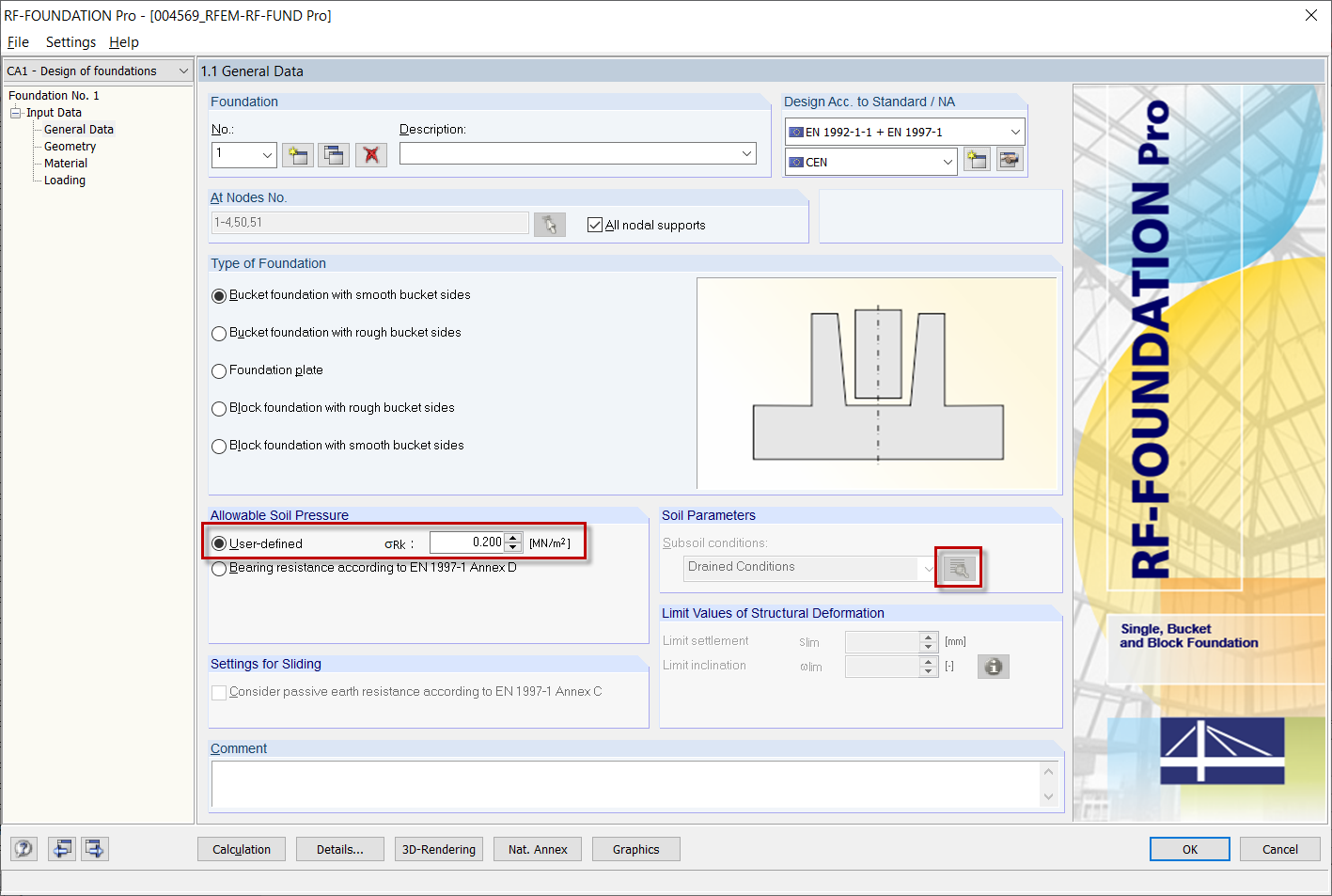Click the Comment box scroll-up arrow
This screenshot has height=896, width=1332.
tap(1049, 771)
